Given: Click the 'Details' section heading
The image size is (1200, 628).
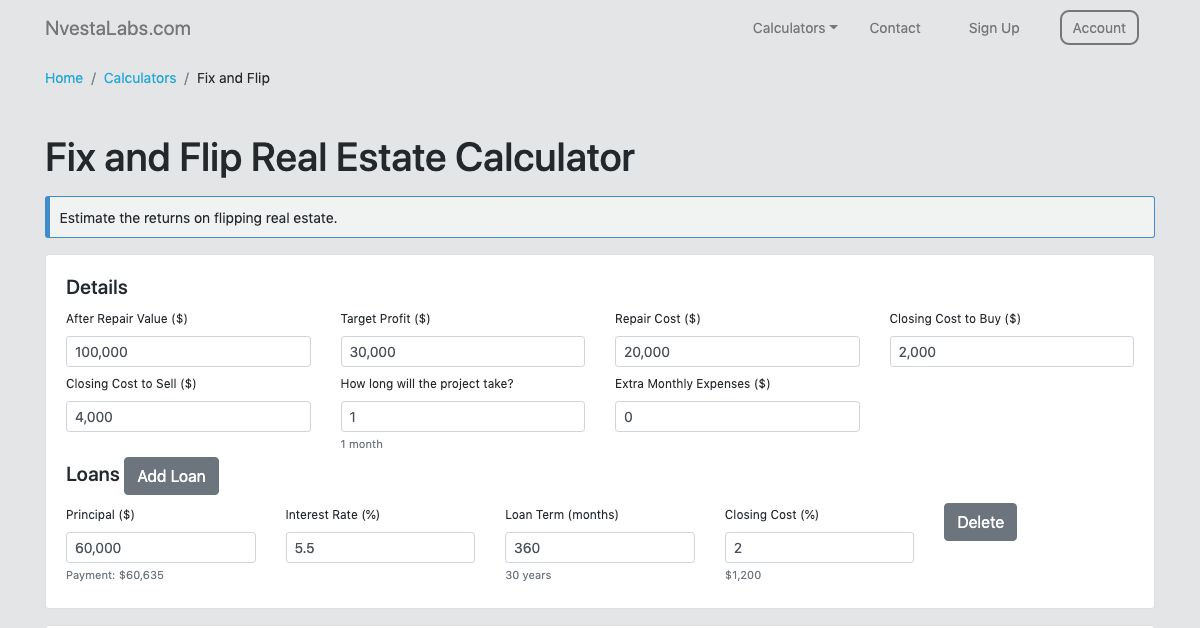Looking at the screenshot, I should (x=97, y=287).
